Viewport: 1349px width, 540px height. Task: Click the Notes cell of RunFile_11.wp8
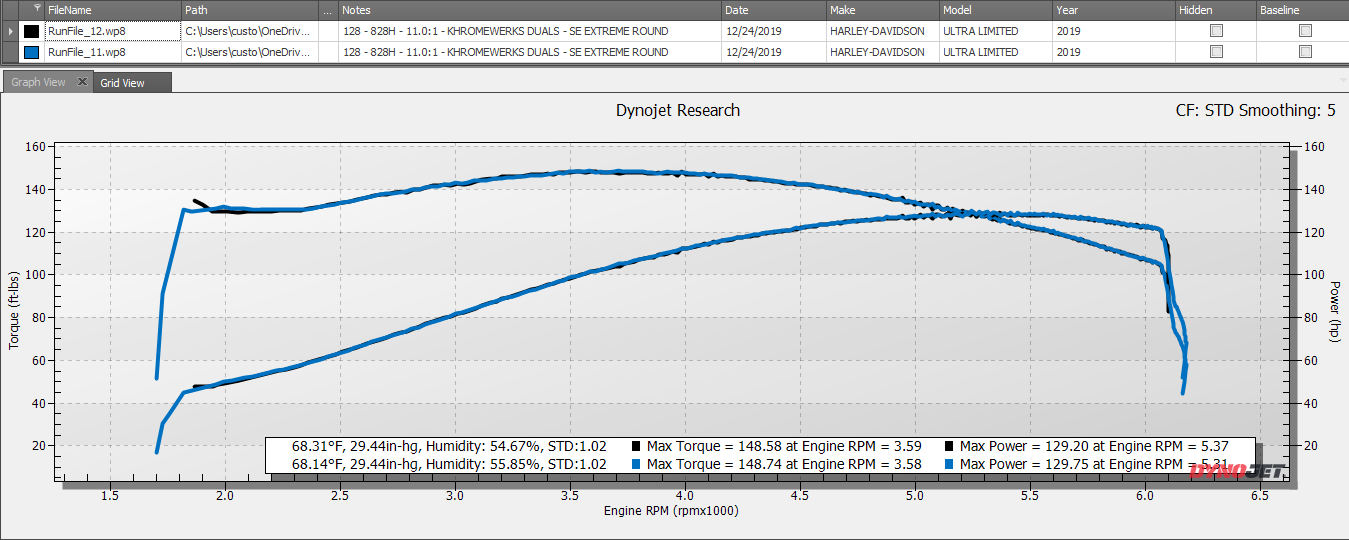click(530, 52)
